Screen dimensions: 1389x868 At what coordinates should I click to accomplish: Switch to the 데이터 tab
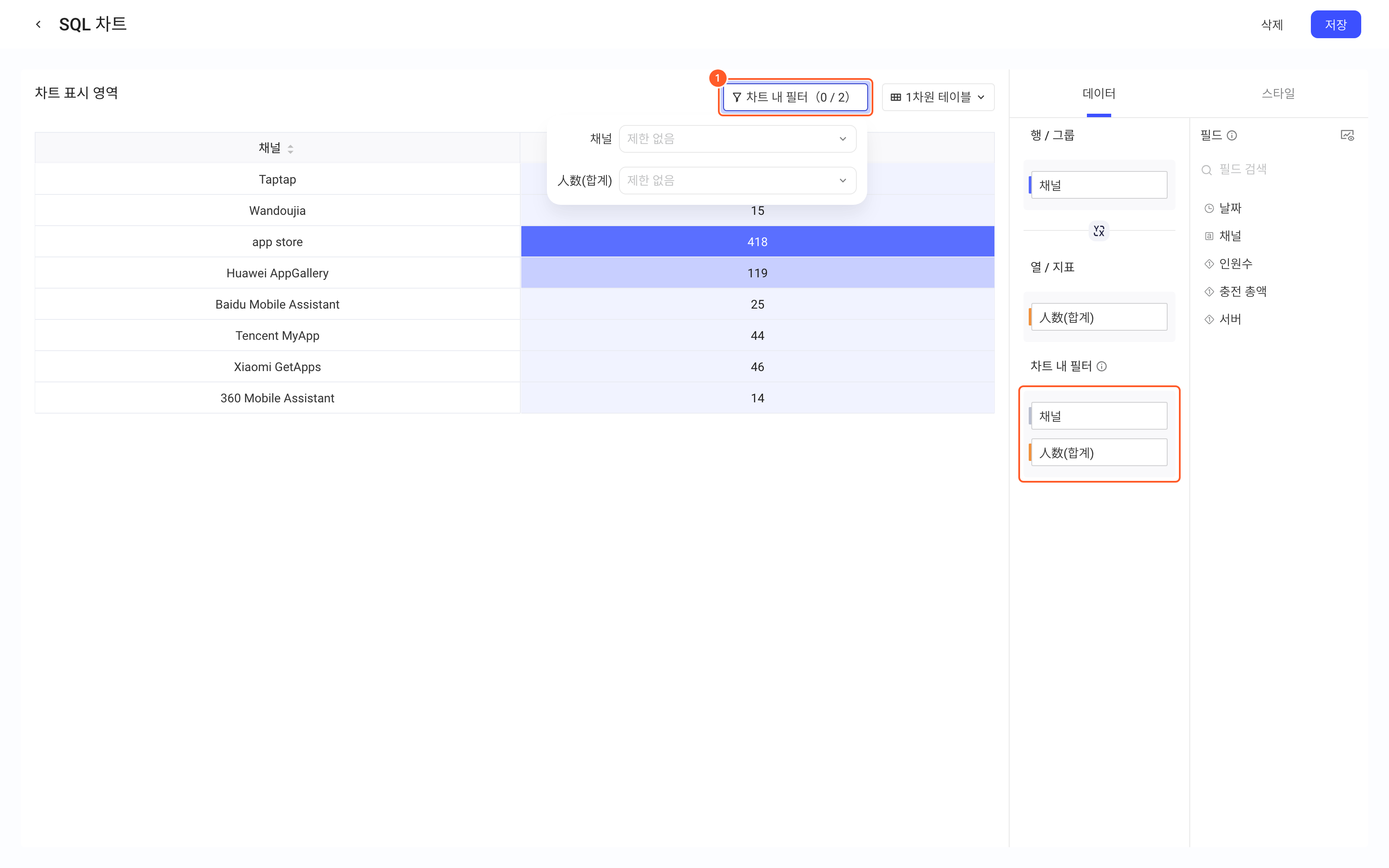click(x=1099, y=94)
